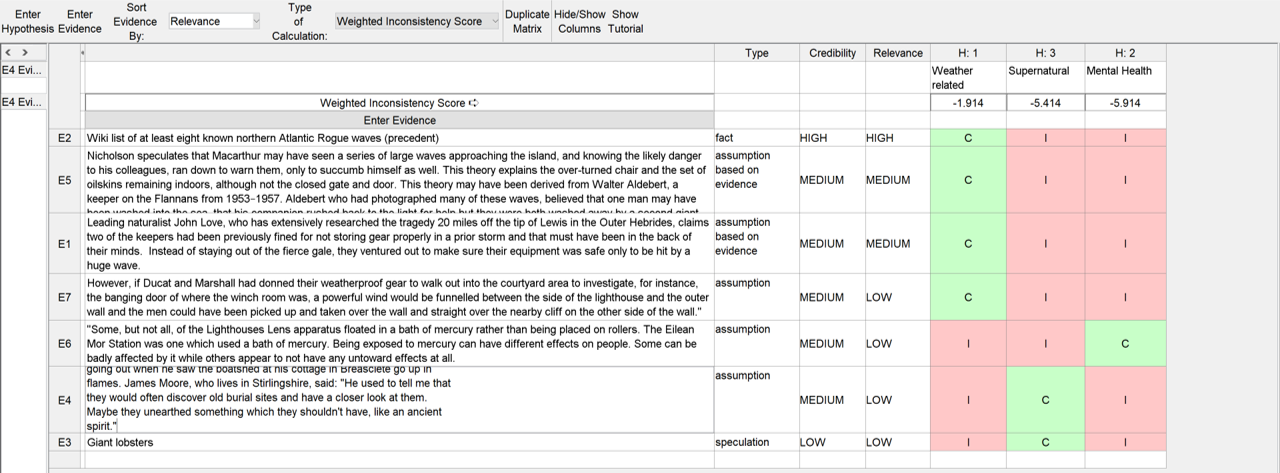Screen dimensions: 1280x473
Task: Click the green C cell for E2 under H: 1
Action: click(967, 138)
